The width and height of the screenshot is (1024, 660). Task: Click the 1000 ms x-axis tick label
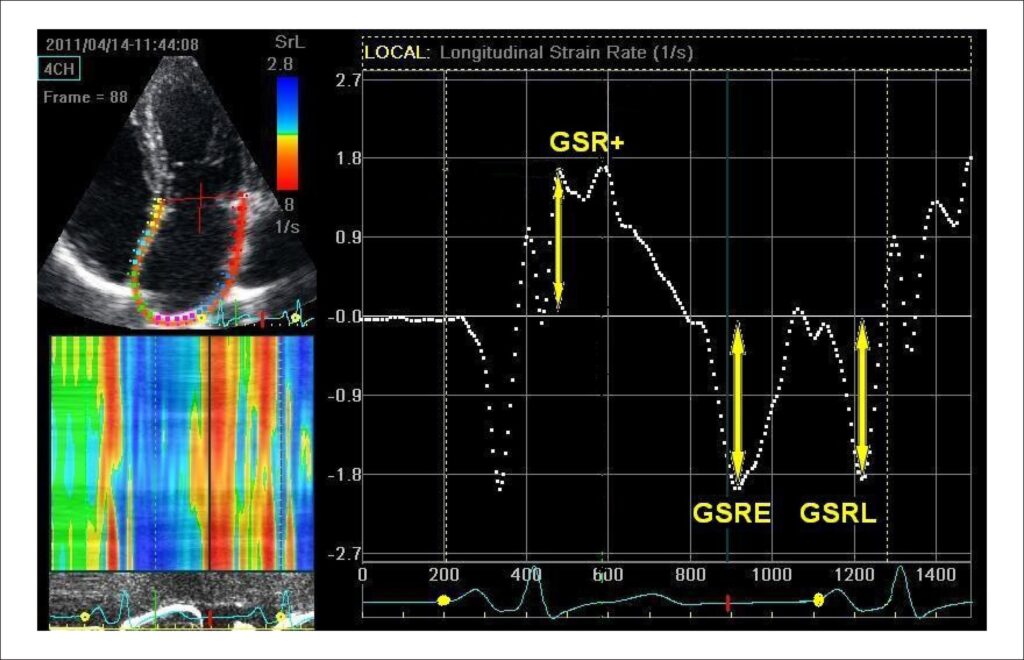[x=772, y=574]
